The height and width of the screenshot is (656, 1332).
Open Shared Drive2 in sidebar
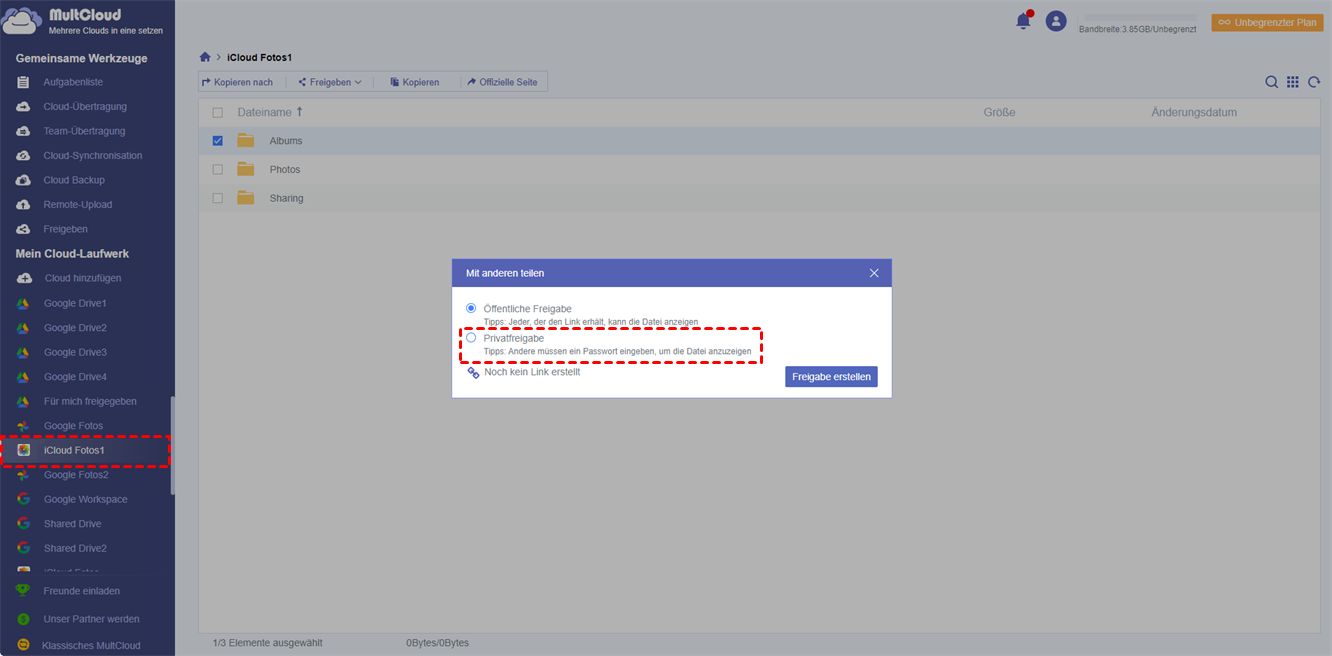(x=75, y=548)
